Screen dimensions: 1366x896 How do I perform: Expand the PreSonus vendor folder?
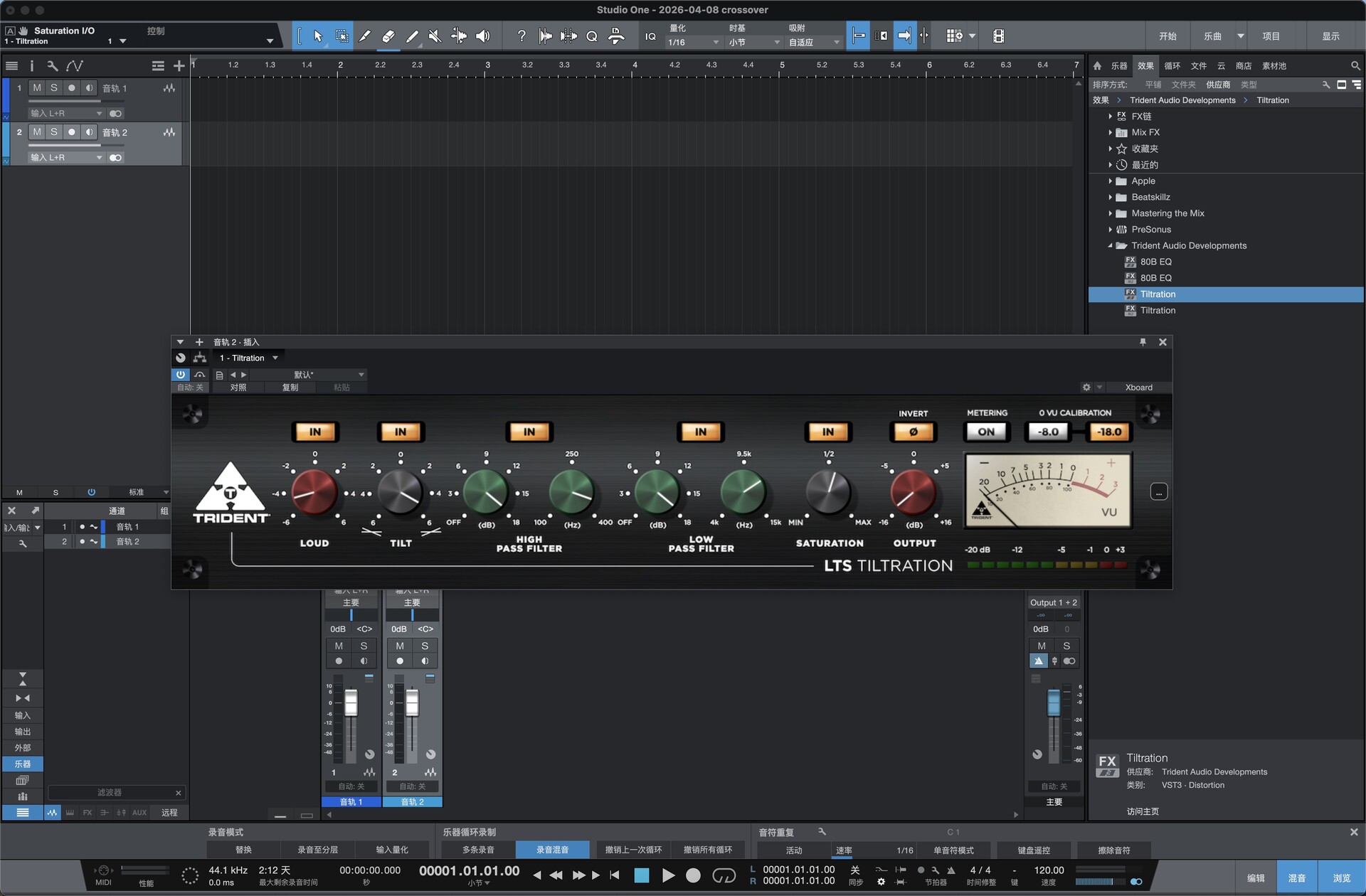(1110, 230)
